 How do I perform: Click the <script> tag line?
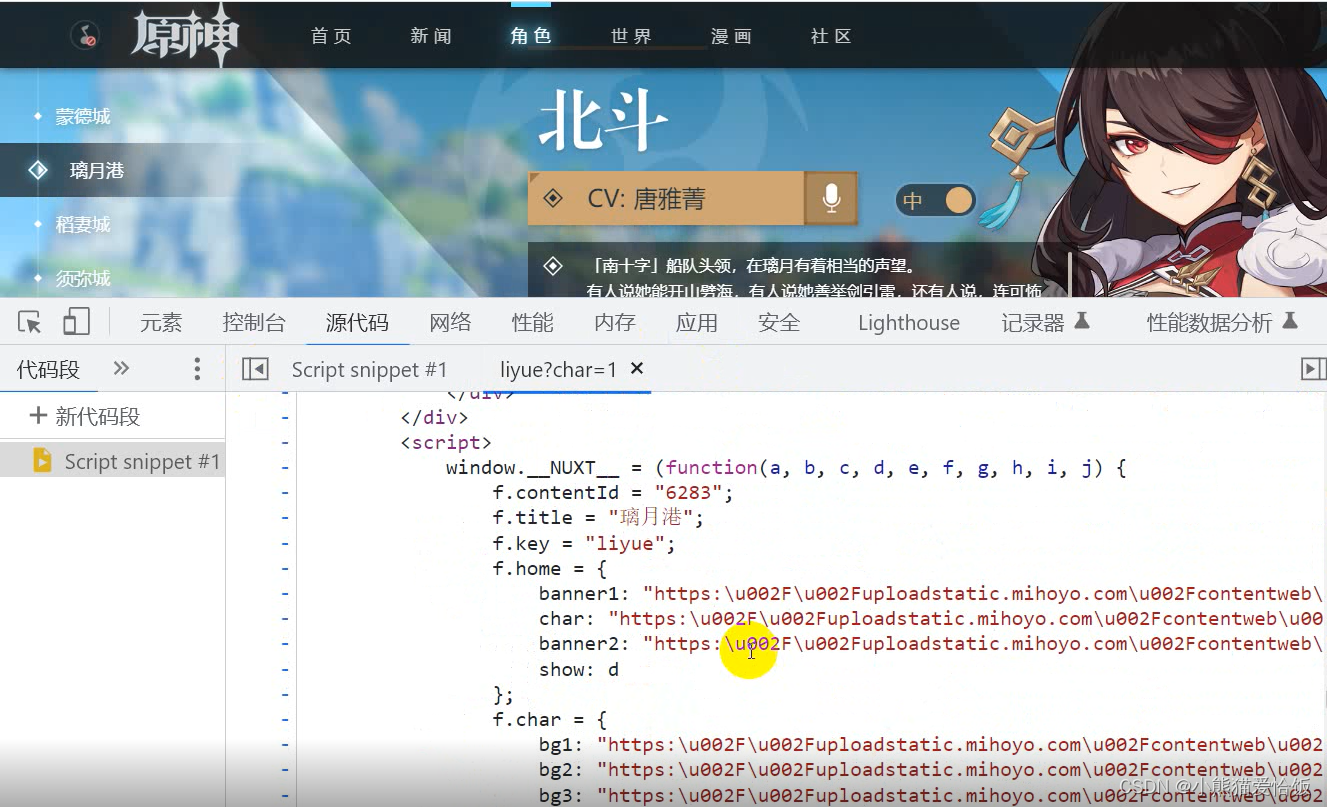point(446,442)
